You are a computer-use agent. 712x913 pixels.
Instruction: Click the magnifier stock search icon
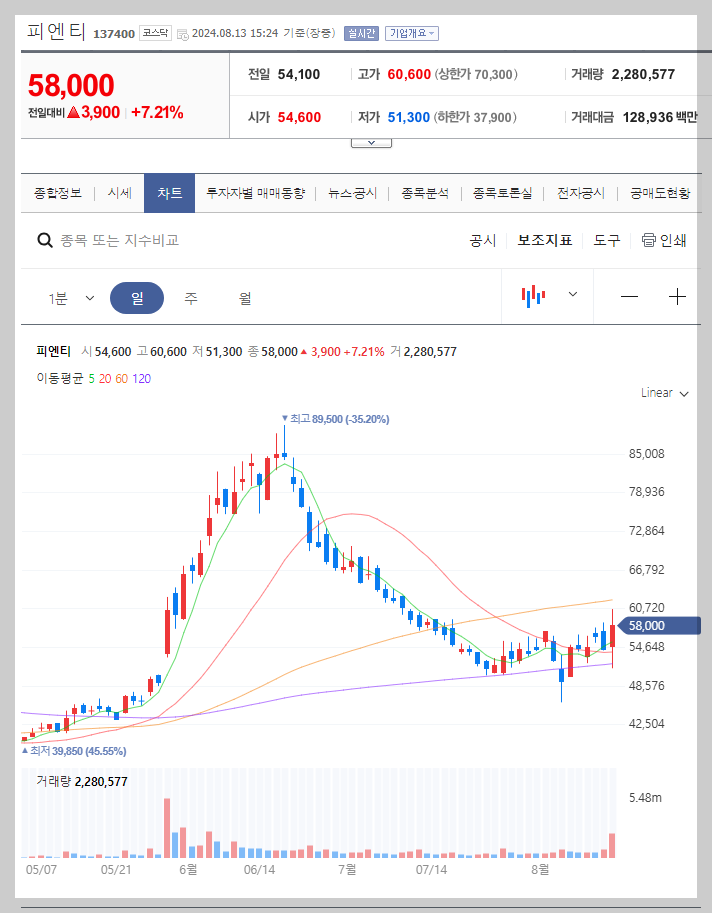tap(46, 240)
